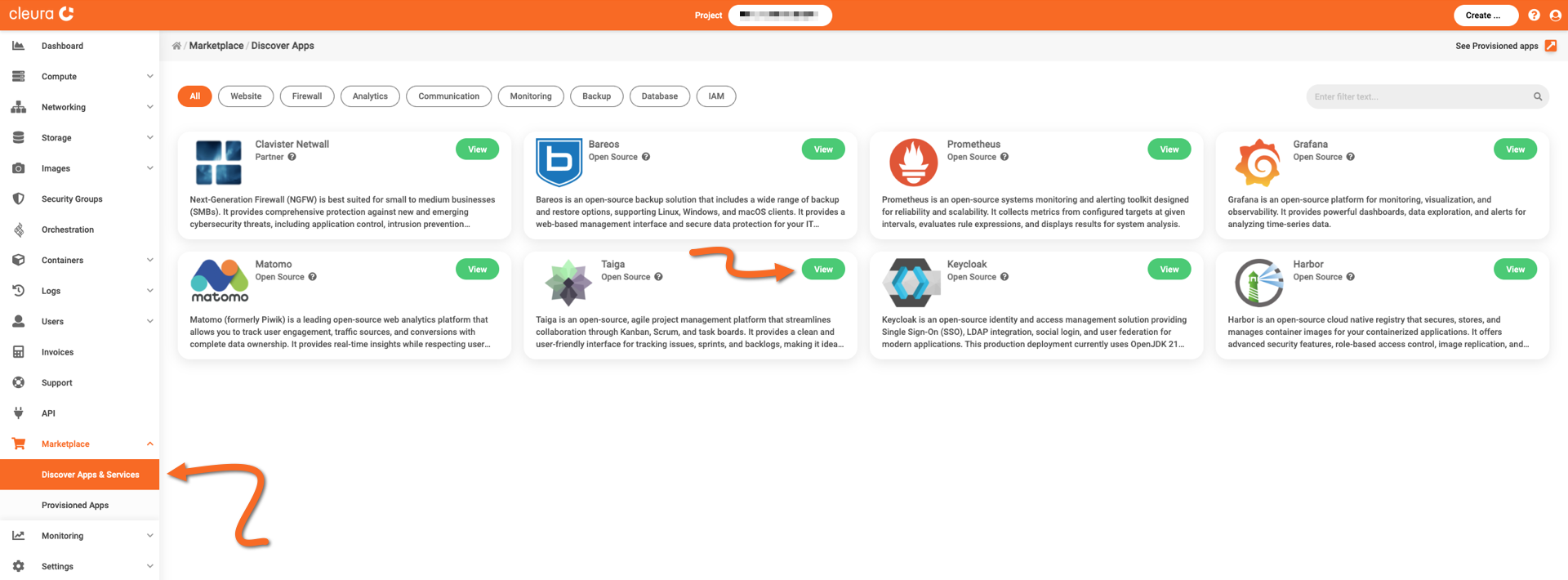Click the Grafana logo thumbnail
This screenshot has width=1568, height=580.
click(1258, 163)
